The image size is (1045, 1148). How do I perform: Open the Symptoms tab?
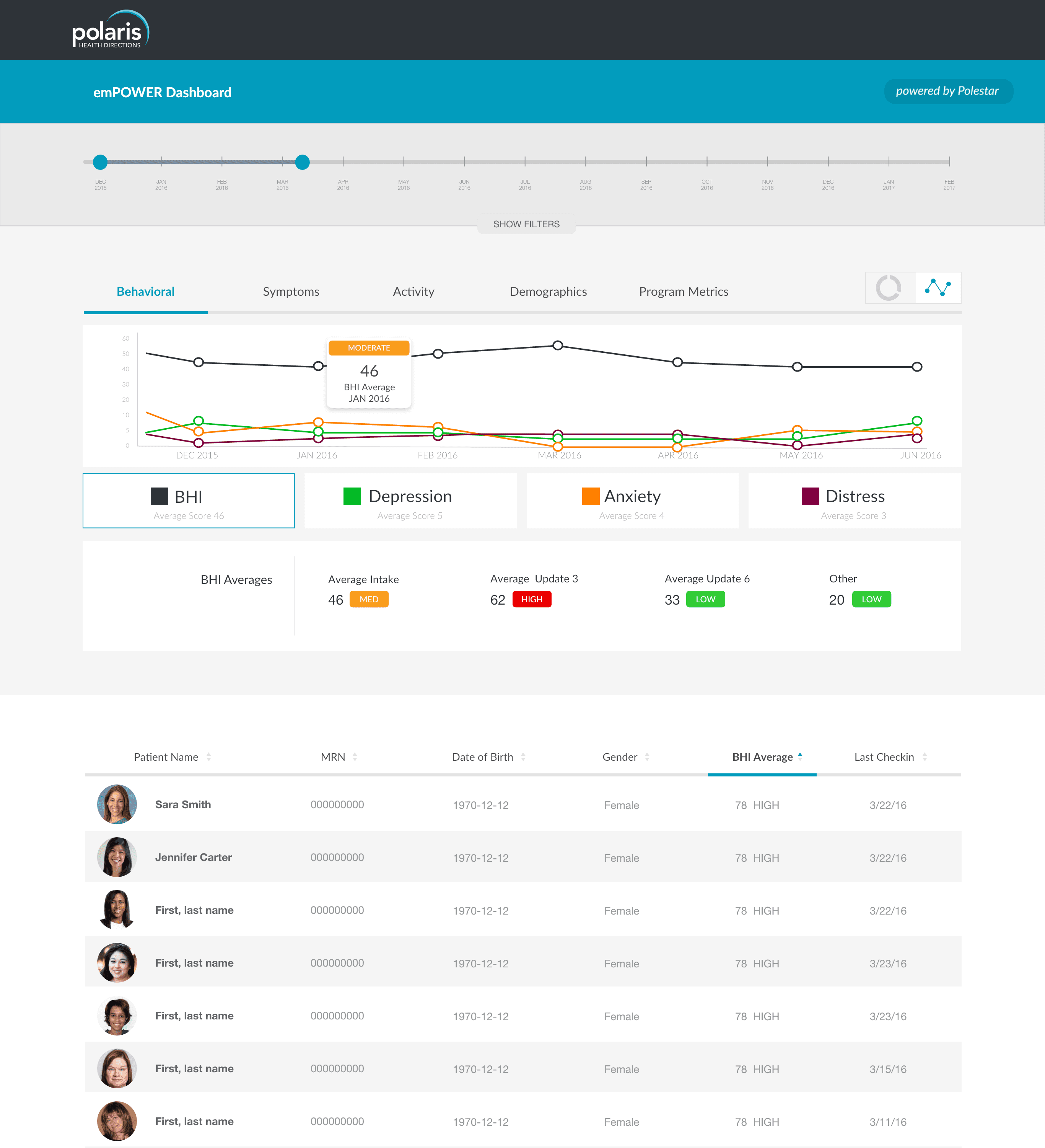(291, 292)
